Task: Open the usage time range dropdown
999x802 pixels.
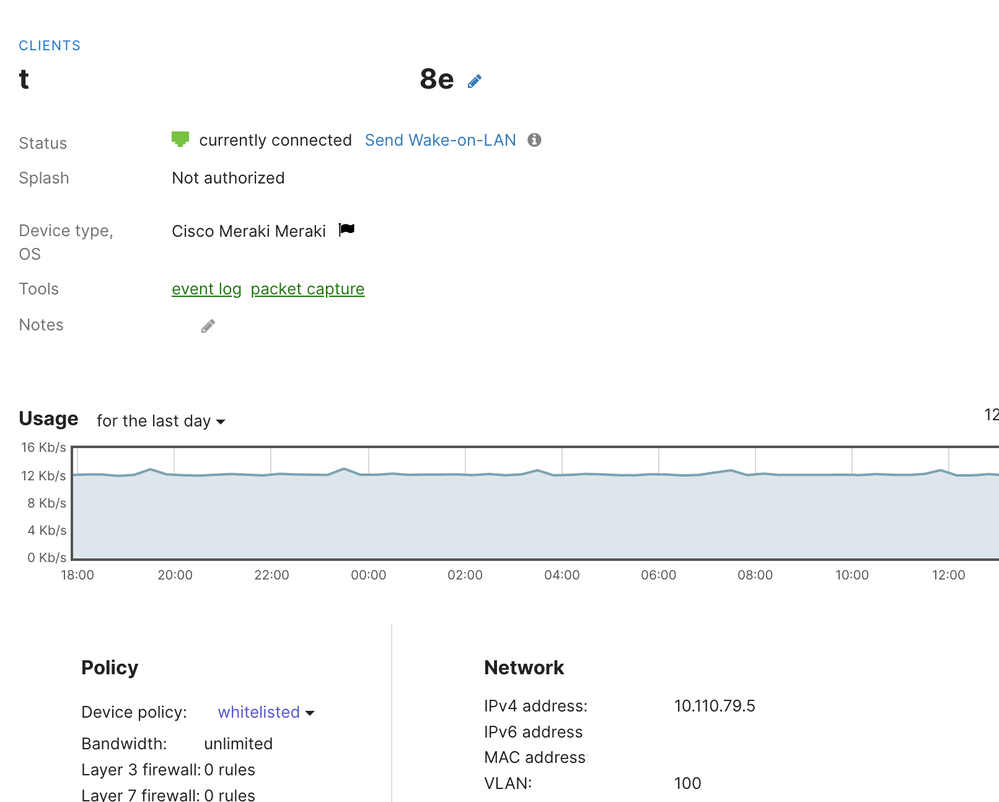Action: (x=160, y=421)
